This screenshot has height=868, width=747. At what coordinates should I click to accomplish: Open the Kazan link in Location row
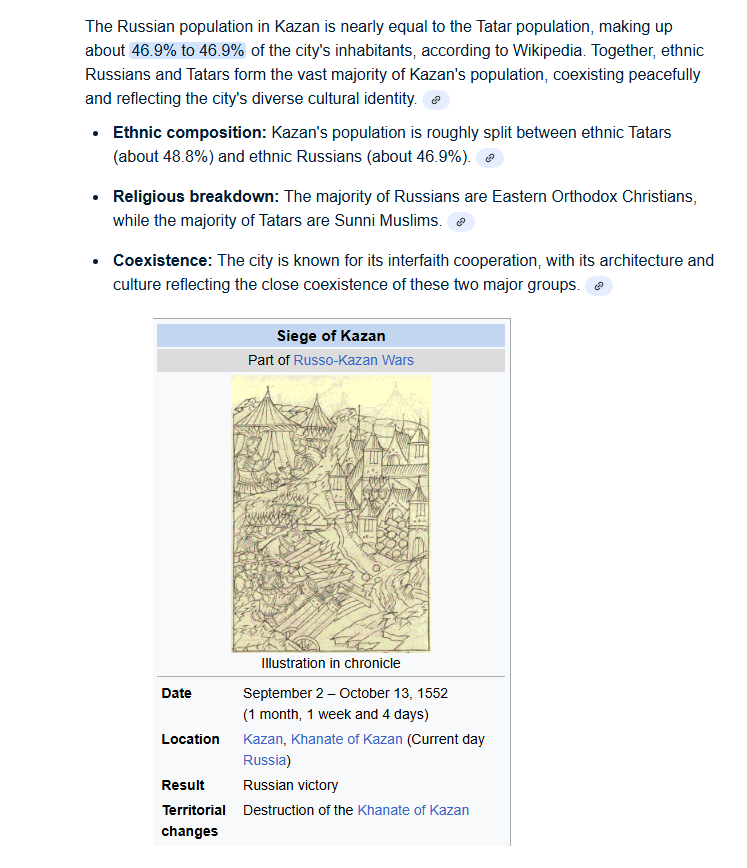tap(262, 740)
